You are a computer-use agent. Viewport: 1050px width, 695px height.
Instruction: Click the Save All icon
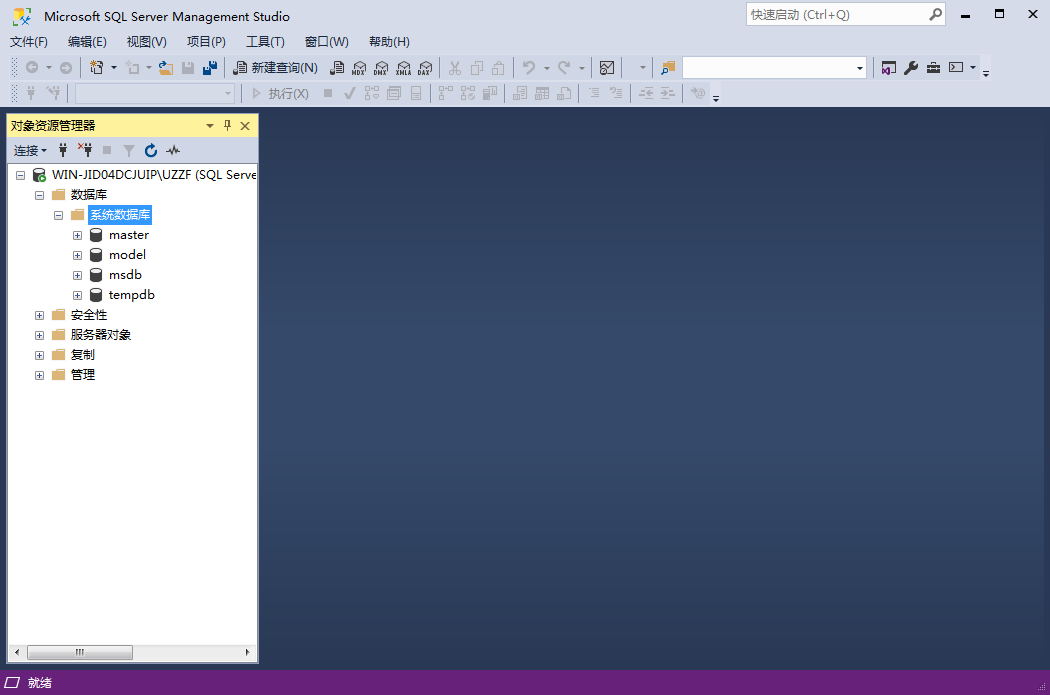point(210,68)
